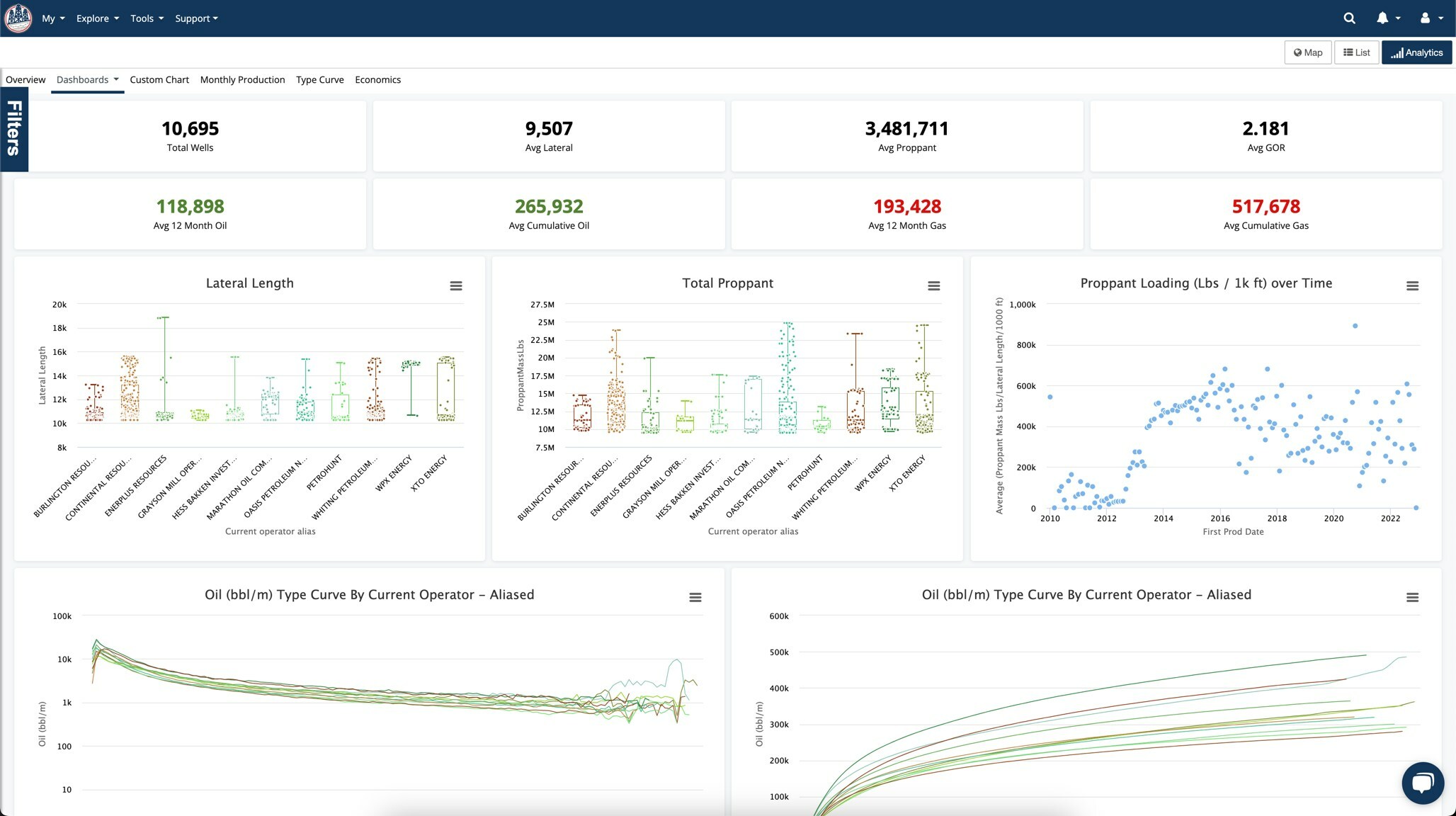The width and height of the screenshot is (1456, 816).
Task: Select the Analytics view button
Action: tap(1416, 52)
